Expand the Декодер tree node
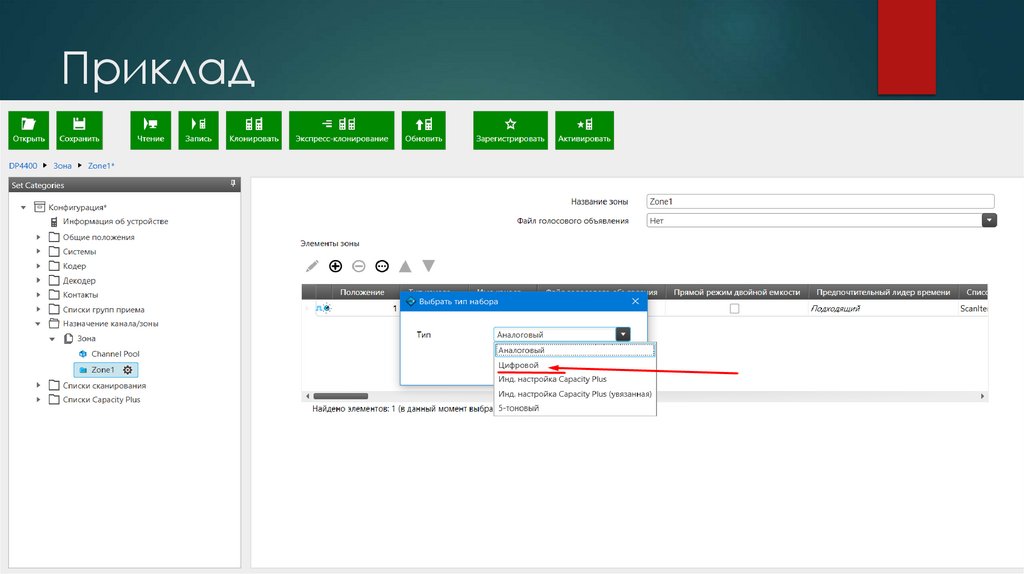This screenshot has height=574, width=1024. [38, 280]
